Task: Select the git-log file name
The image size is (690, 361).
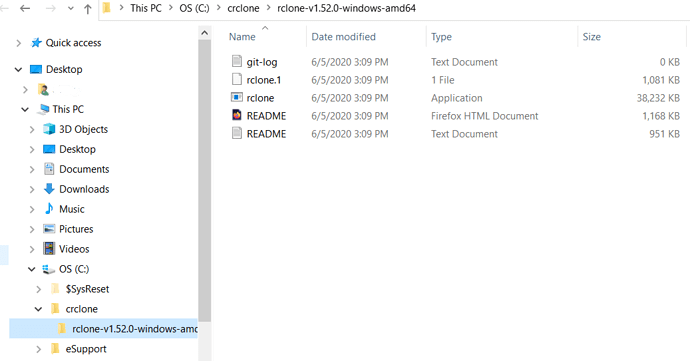Action: [262, 62]
